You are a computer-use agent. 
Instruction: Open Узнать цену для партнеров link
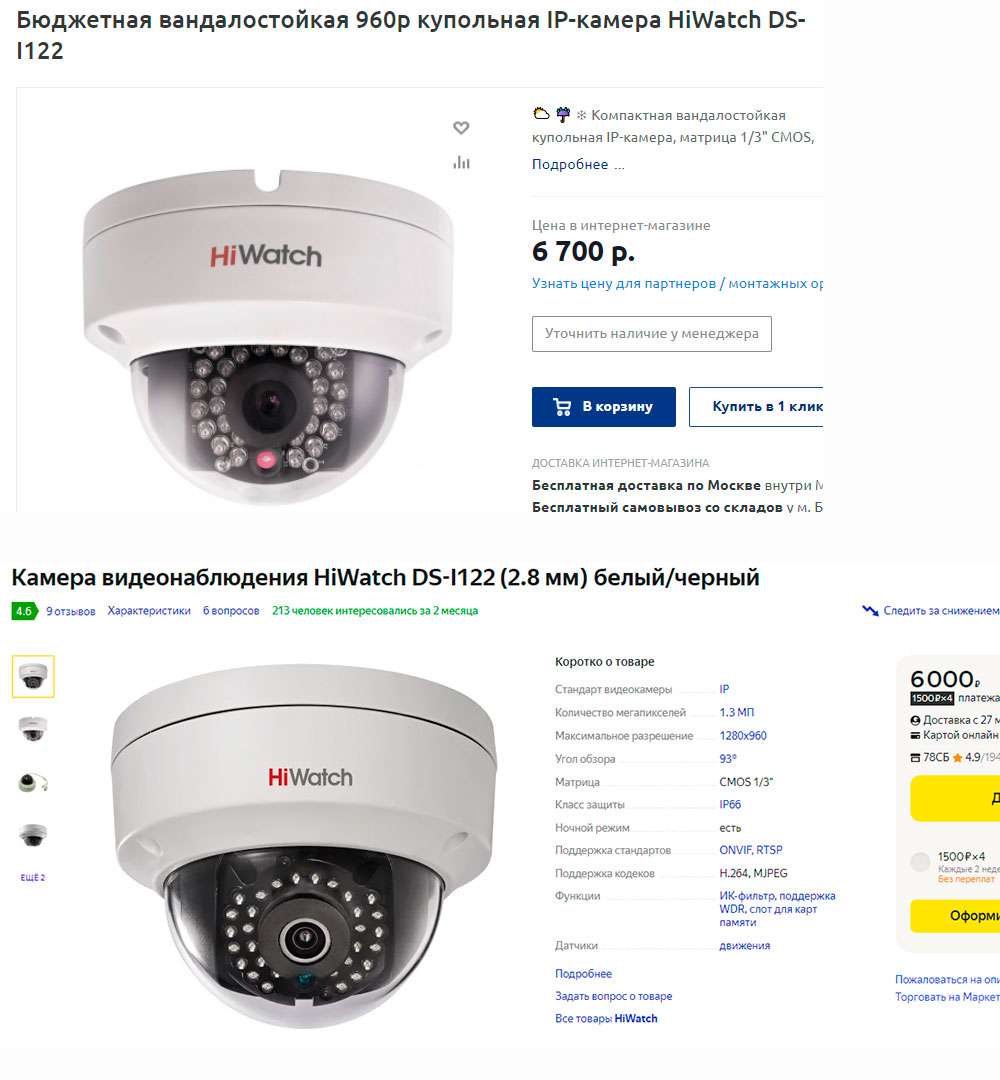(x=623, y=284)
